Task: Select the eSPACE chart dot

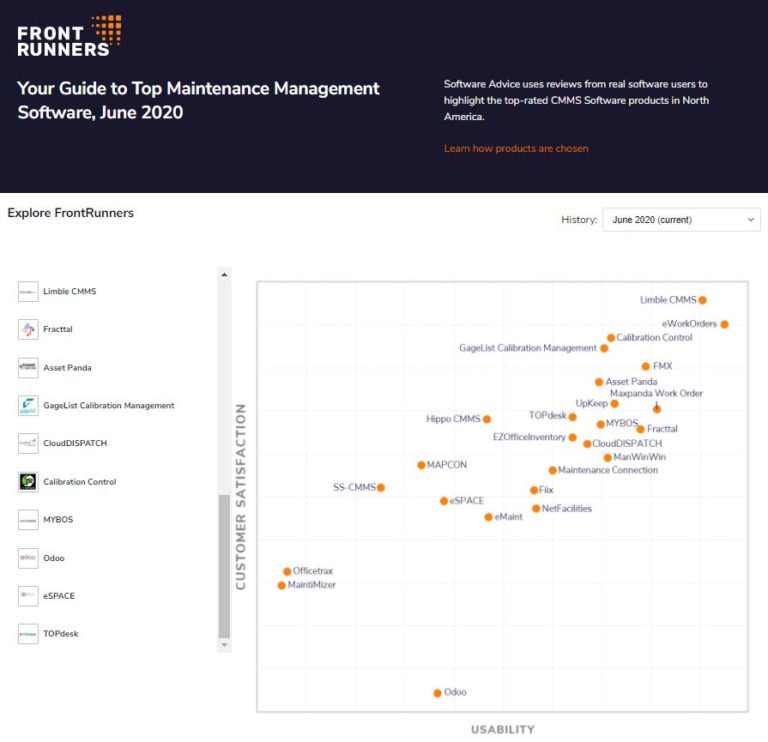Action: (x=444, y=501)
